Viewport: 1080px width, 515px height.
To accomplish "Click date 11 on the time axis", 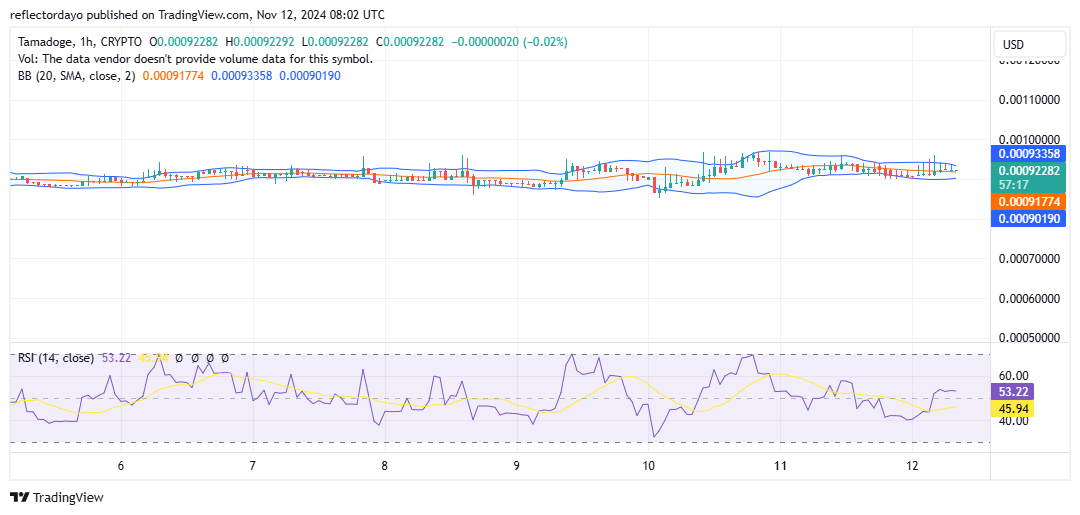I will click(780, 465).
